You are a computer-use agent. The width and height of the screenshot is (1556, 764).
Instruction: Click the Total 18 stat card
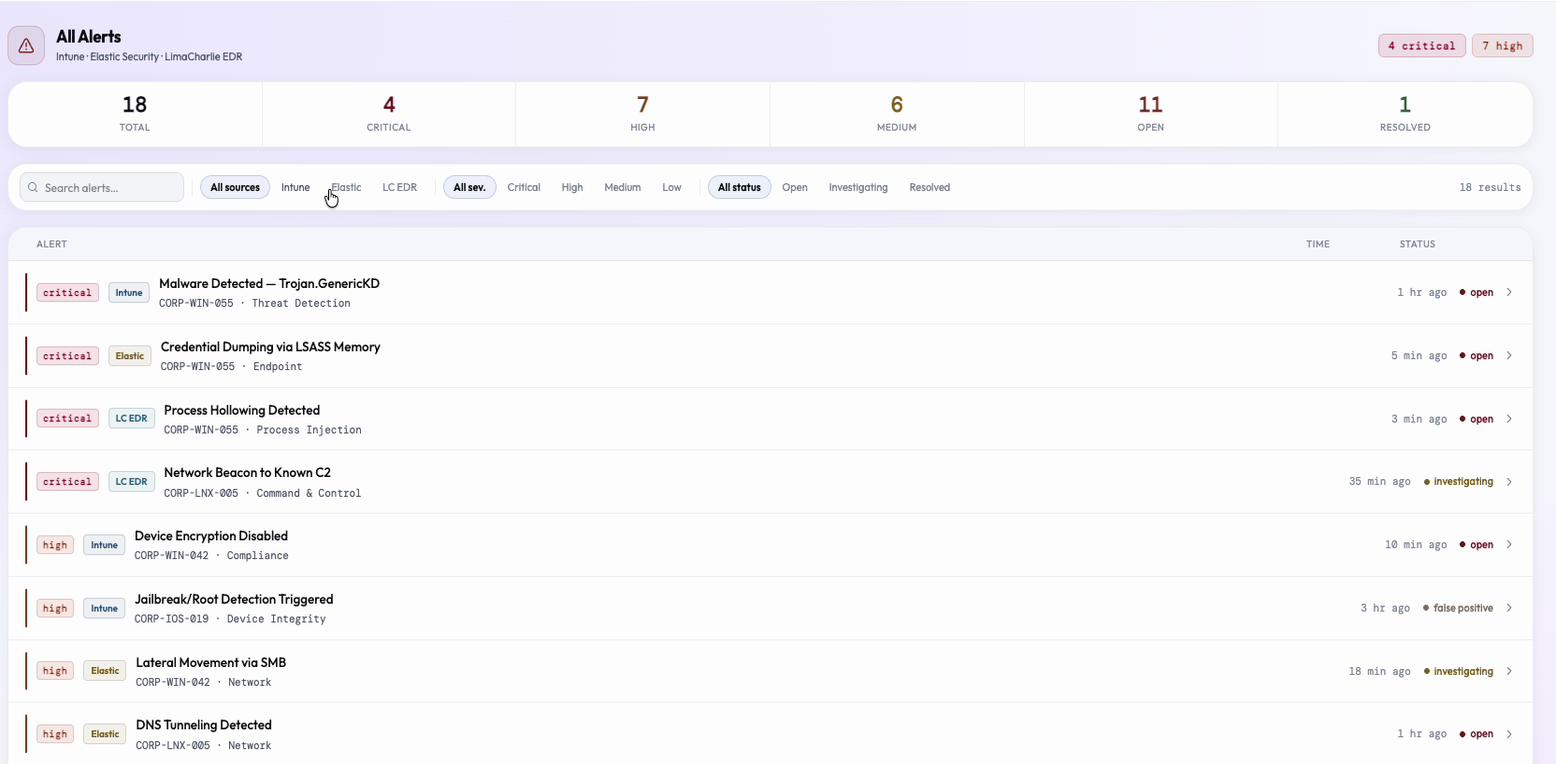pyautogui.click(x=135, y=114)
